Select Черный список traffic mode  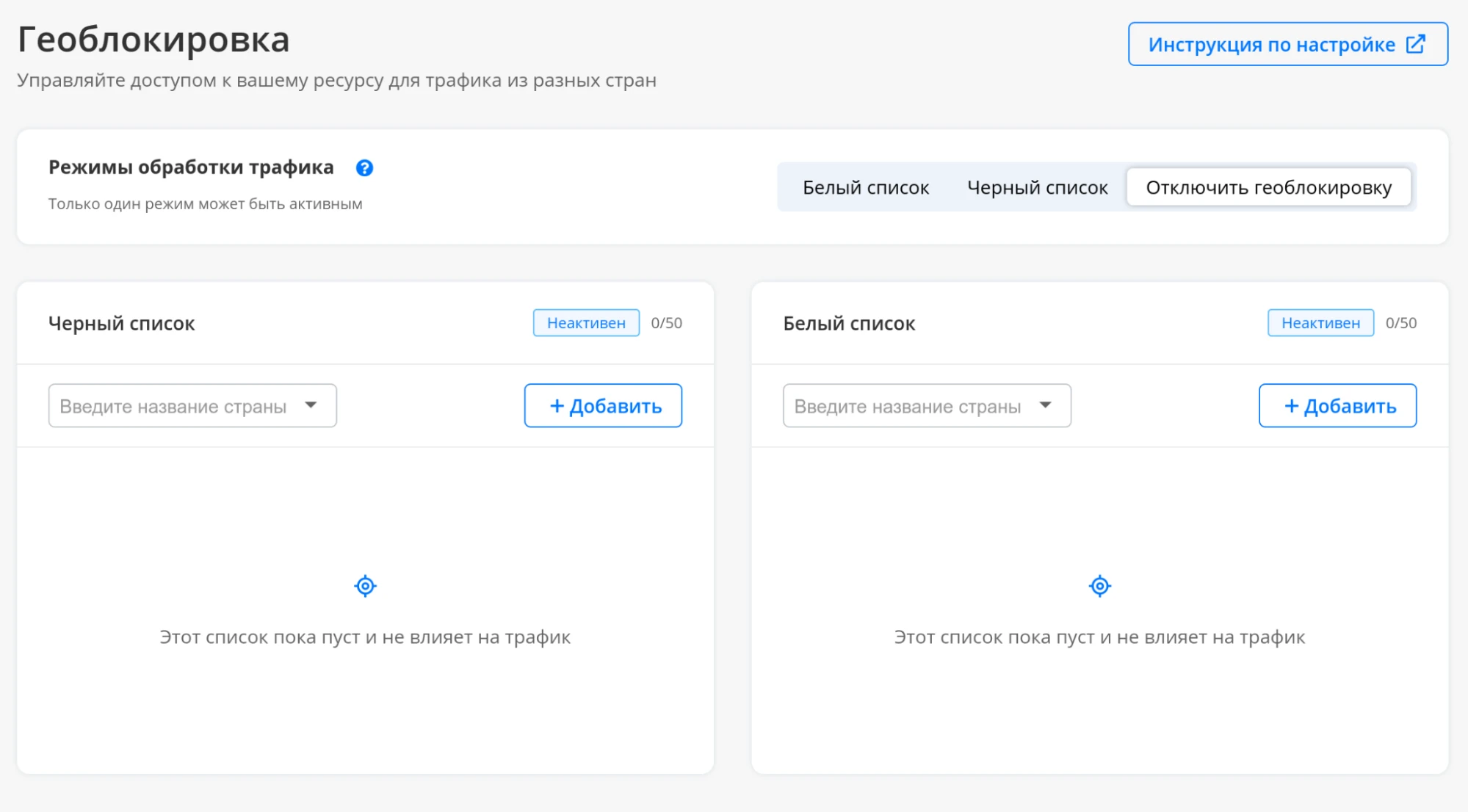pyautogui.click(x=1037, y=187)
